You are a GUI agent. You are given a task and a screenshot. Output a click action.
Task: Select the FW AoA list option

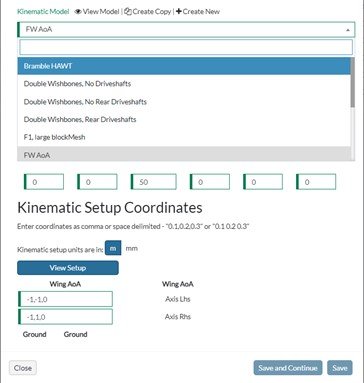point(184,154)
